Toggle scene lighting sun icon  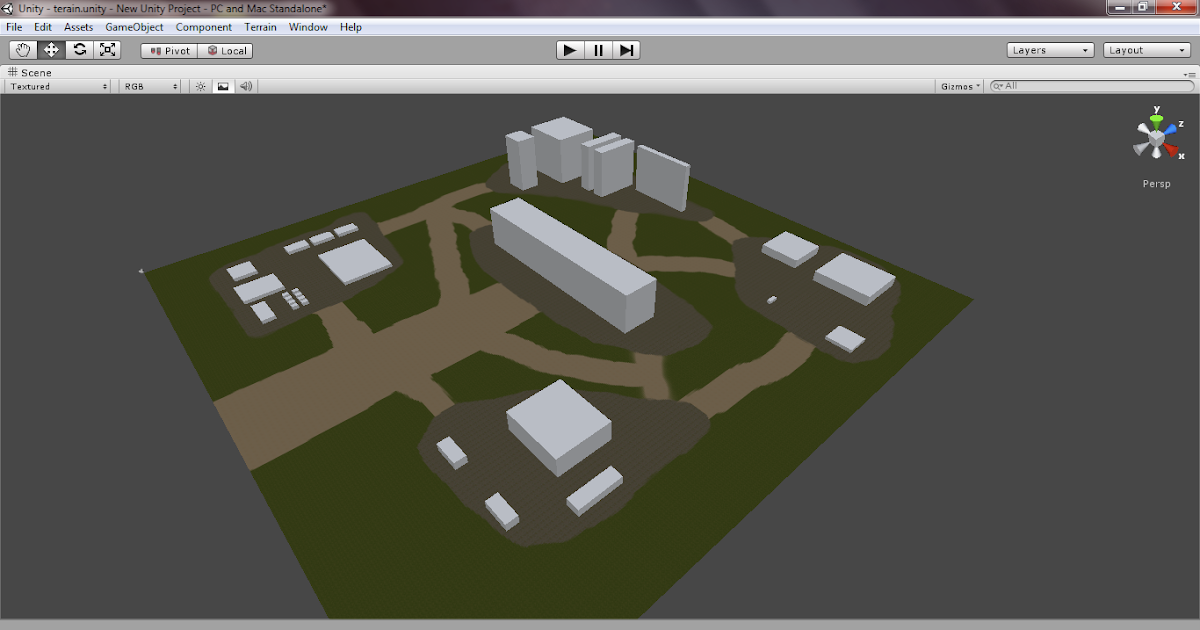[x=200, y=87]
